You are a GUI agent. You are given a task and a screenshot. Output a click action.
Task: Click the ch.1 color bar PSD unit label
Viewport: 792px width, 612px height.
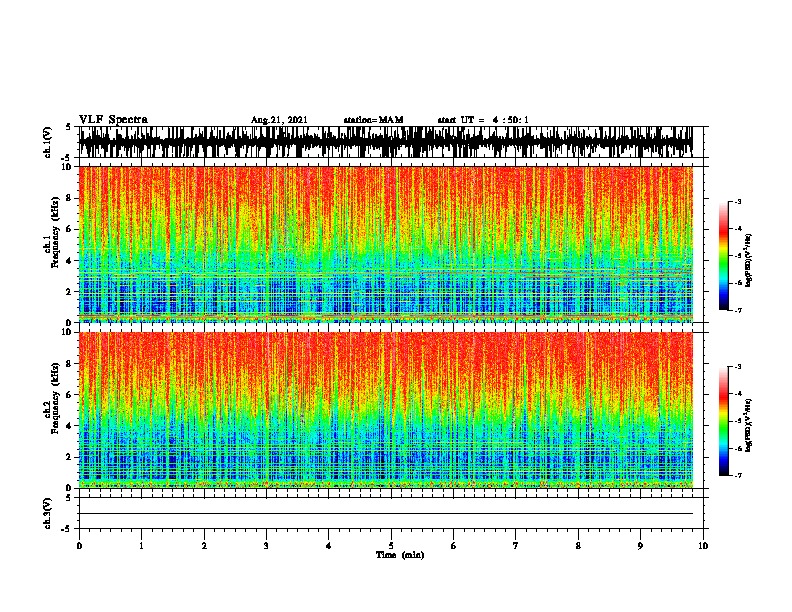click(748, 260)
